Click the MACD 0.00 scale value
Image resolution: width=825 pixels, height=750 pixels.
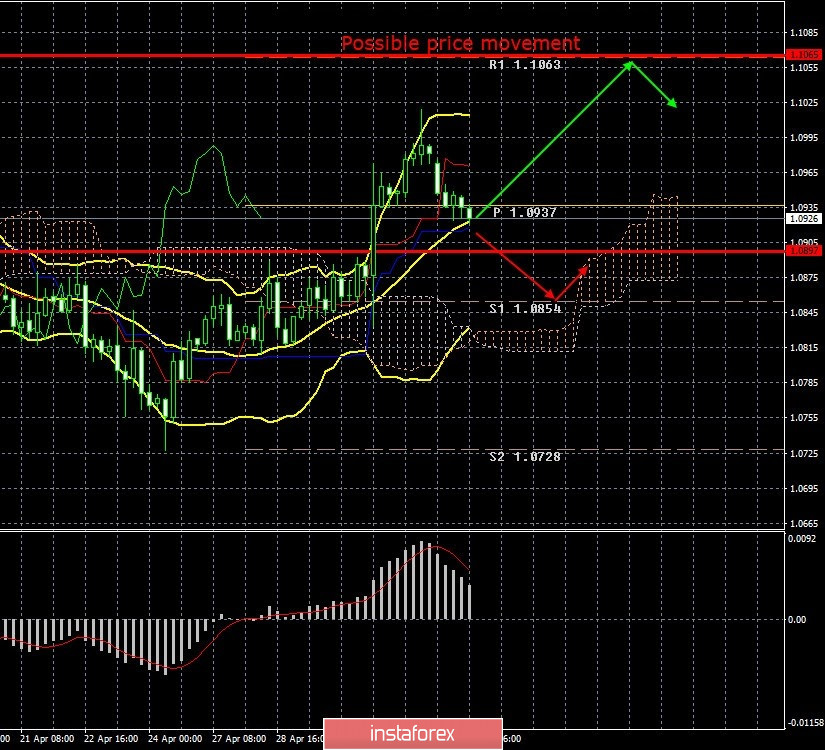click(x=797, y=619)
